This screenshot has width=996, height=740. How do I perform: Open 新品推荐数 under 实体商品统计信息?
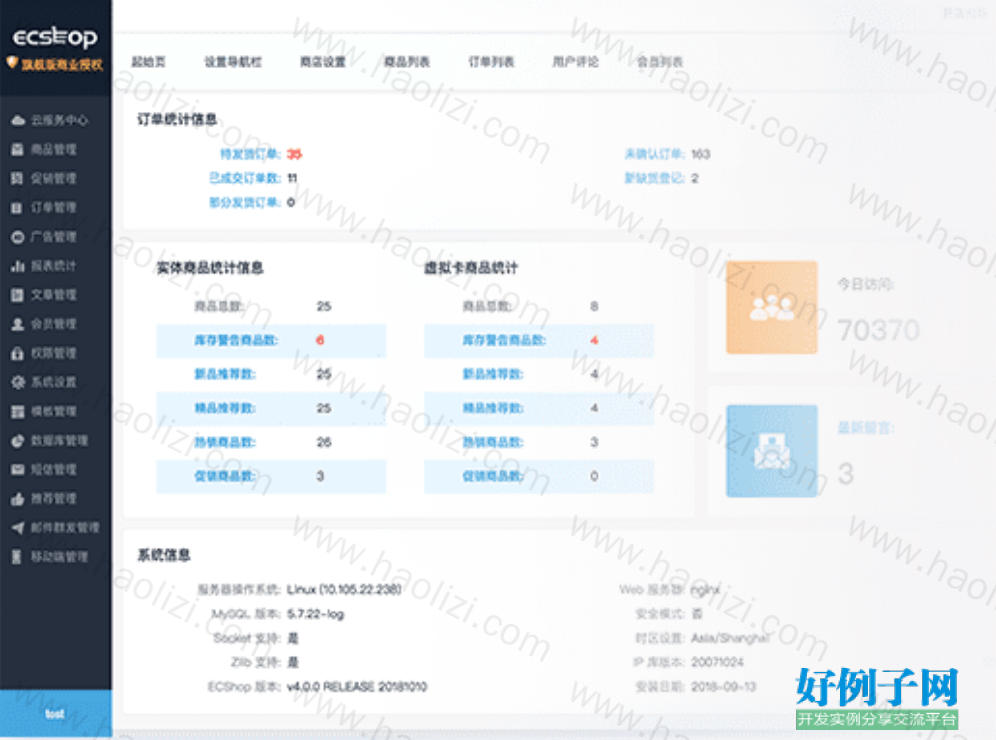pyautogui.click(x=225, y=374)
